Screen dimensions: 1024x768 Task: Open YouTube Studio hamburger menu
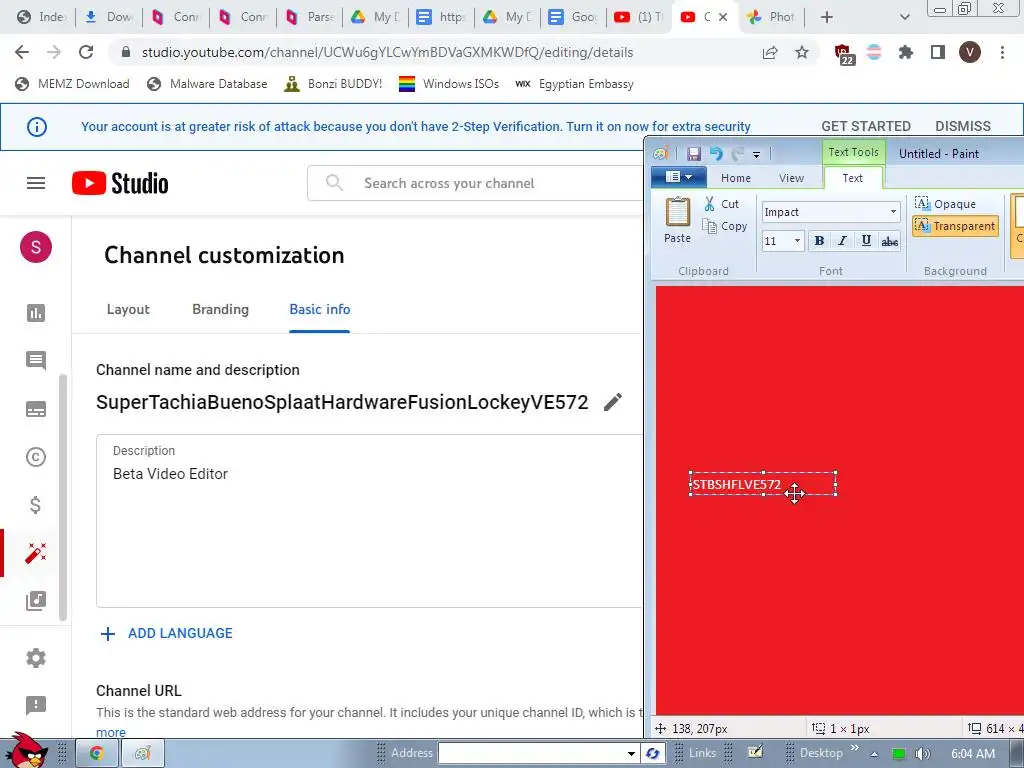click(36, 184)
